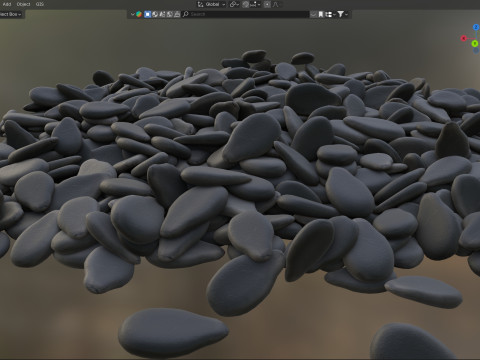Open the GIS menu
Viewport: 480px width, 360px height.
tap(40, 4)
